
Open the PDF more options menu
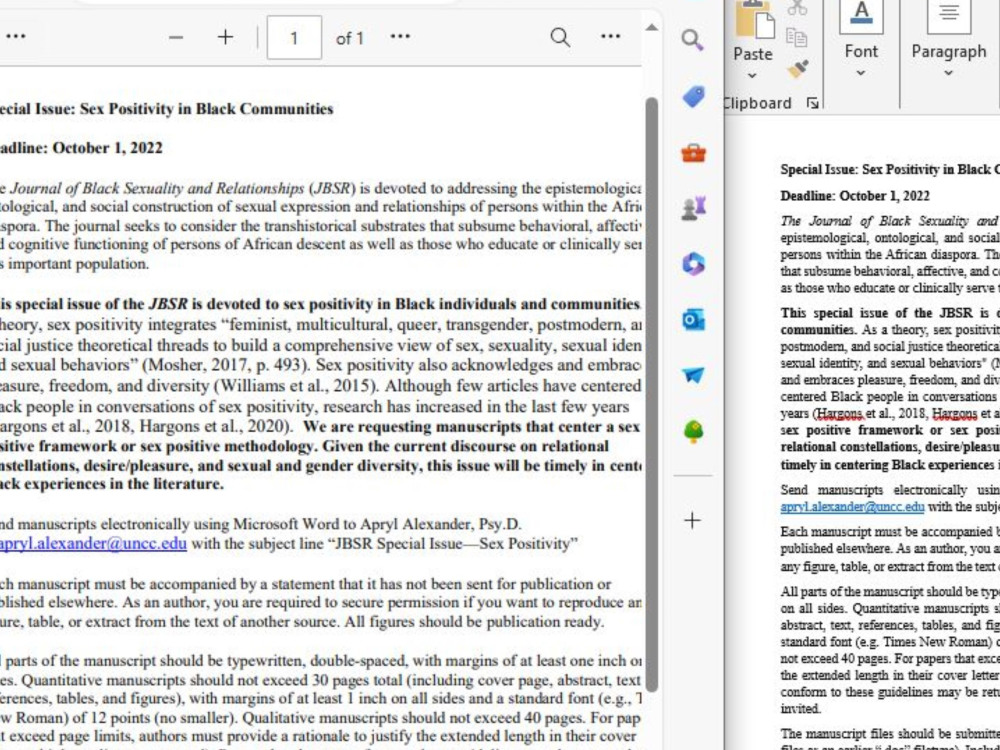pos(610,37)
